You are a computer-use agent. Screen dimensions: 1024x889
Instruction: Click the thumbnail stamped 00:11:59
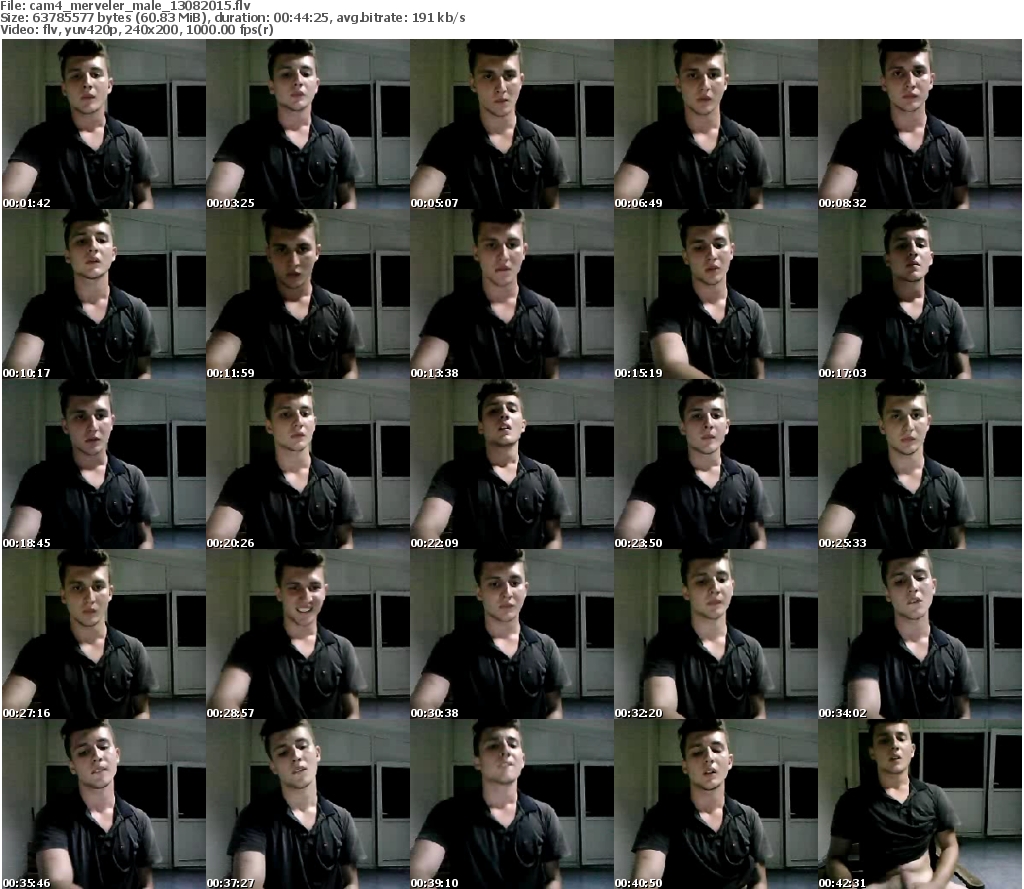pyautogui.click(x=308, y=294)
